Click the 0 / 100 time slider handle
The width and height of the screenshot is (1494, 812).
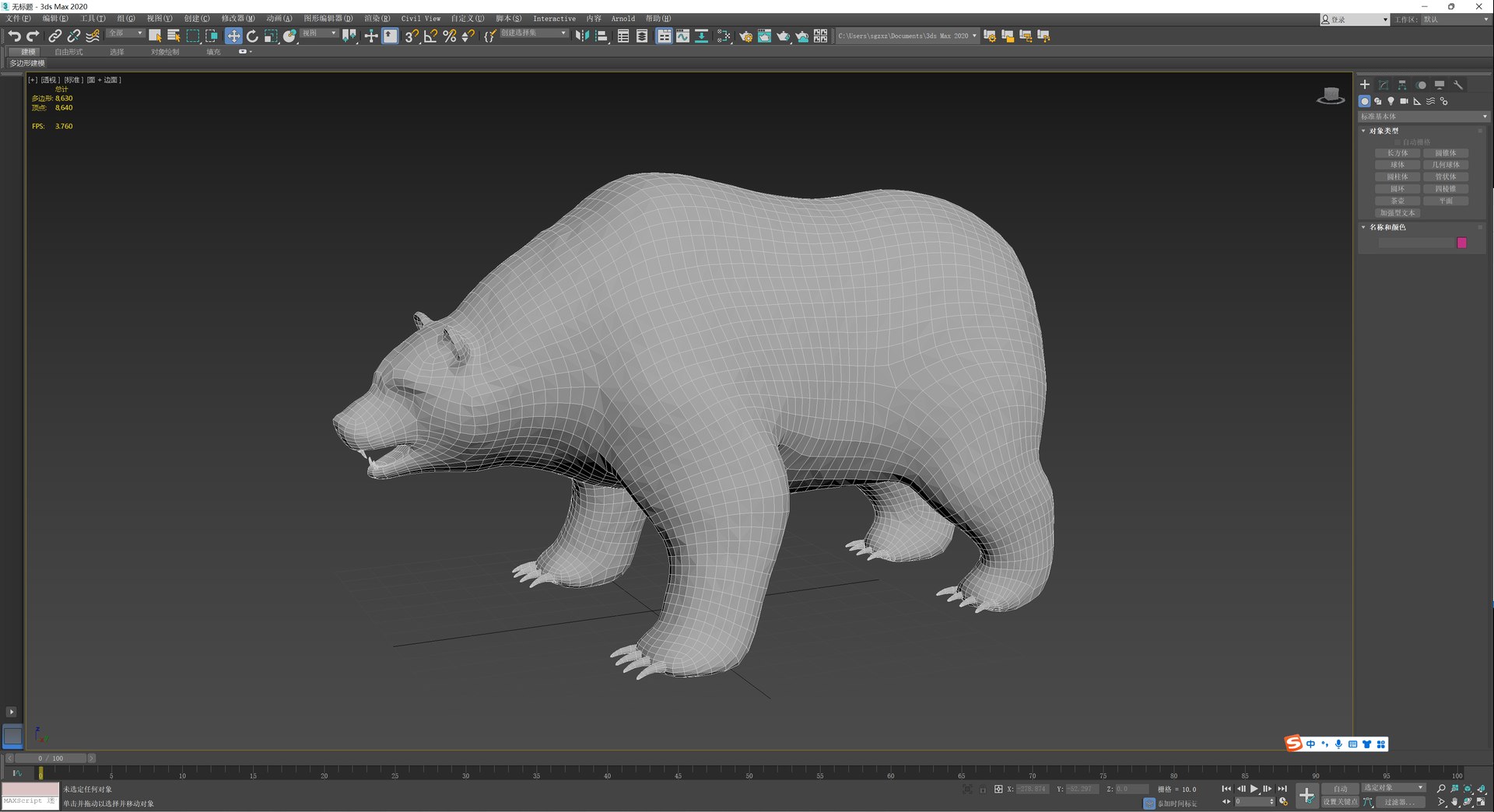[51, 758]
